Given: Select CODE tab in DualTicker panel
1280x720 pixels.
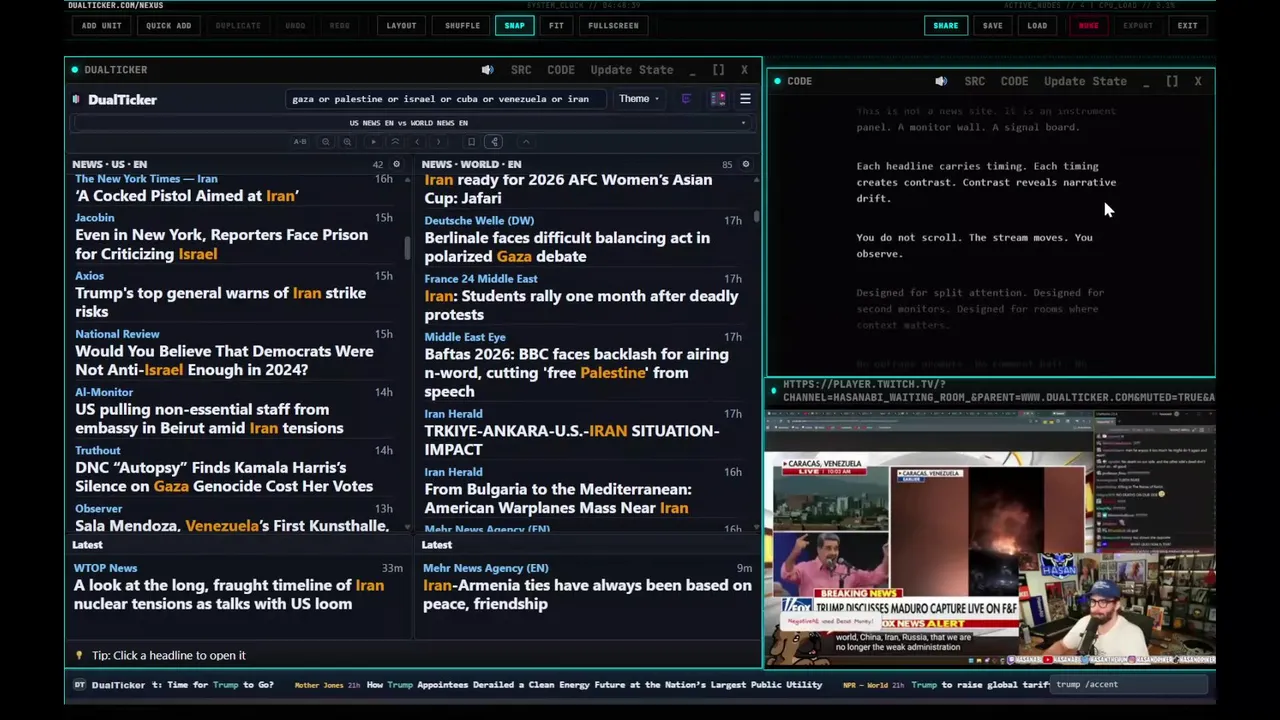Looking at the screenshot, I should [561, 70].
